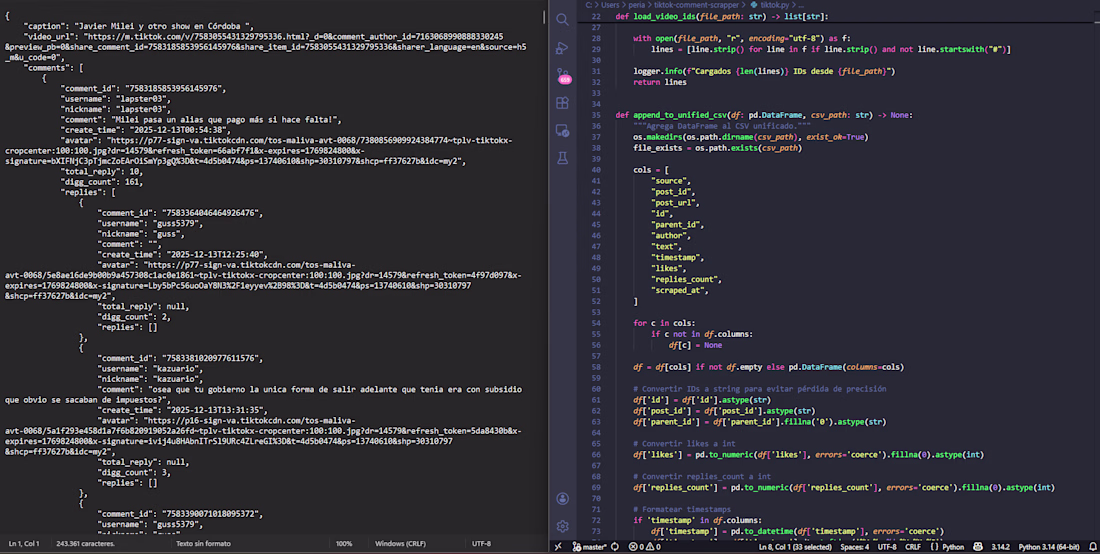Open the tiktok-comment-scrapper breadcrumb folder
Screen dimensions: 1100x554
pyautogui.click(x=696, y=5)
